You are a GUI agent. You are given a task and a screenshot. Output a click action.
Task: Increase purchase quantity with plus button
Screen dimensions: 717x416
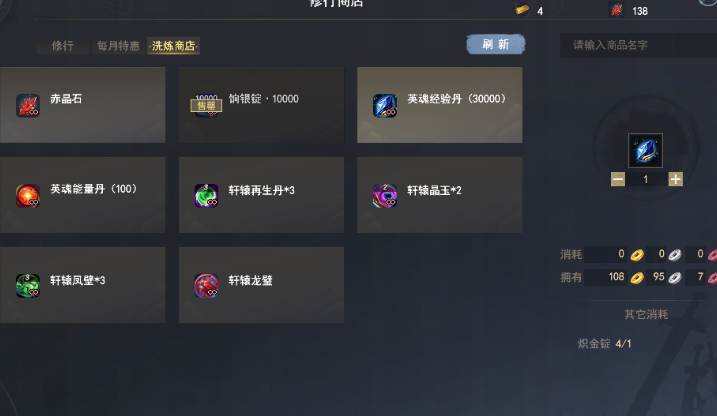(675, 179)
